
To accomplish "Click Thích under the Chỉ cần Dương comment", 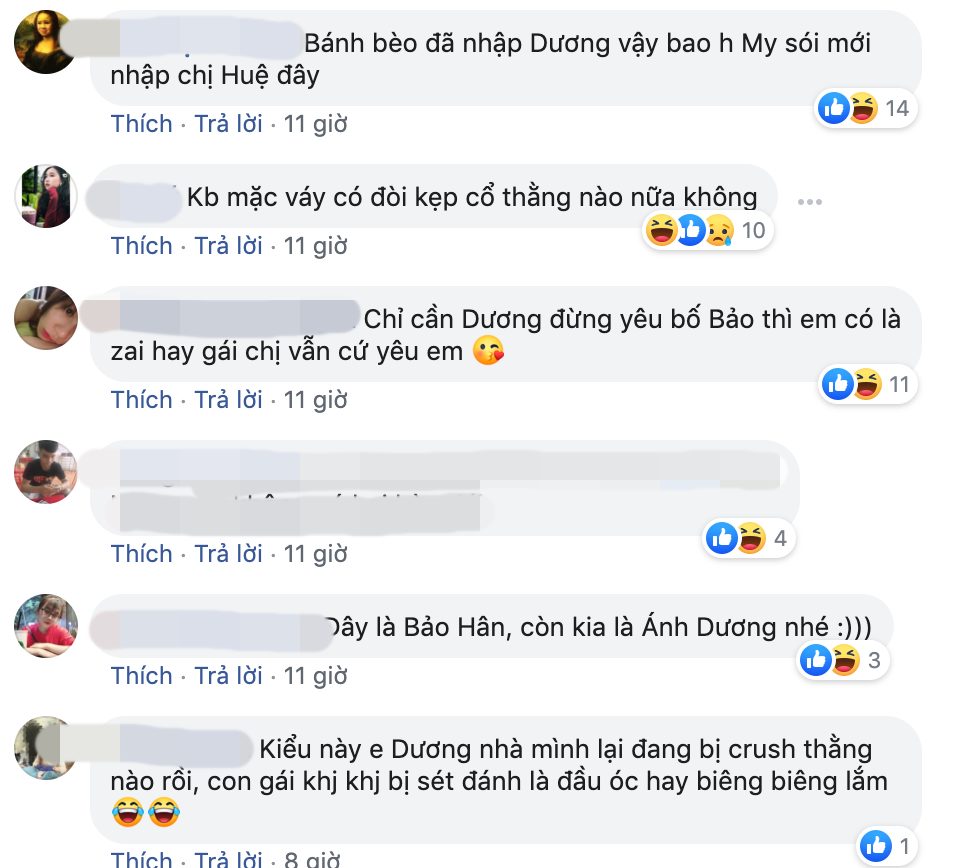I will pos(141,400).
